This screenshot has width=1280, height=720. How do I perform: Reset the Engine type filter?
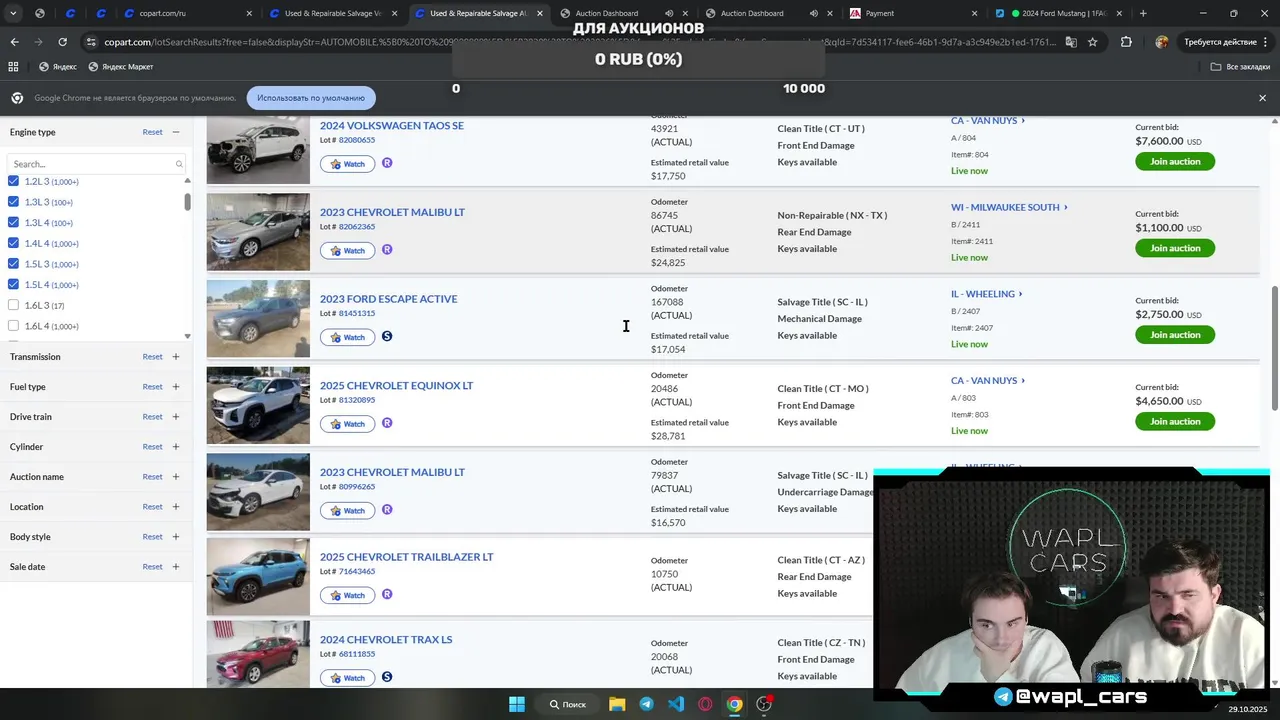click(x=152, y=132)
